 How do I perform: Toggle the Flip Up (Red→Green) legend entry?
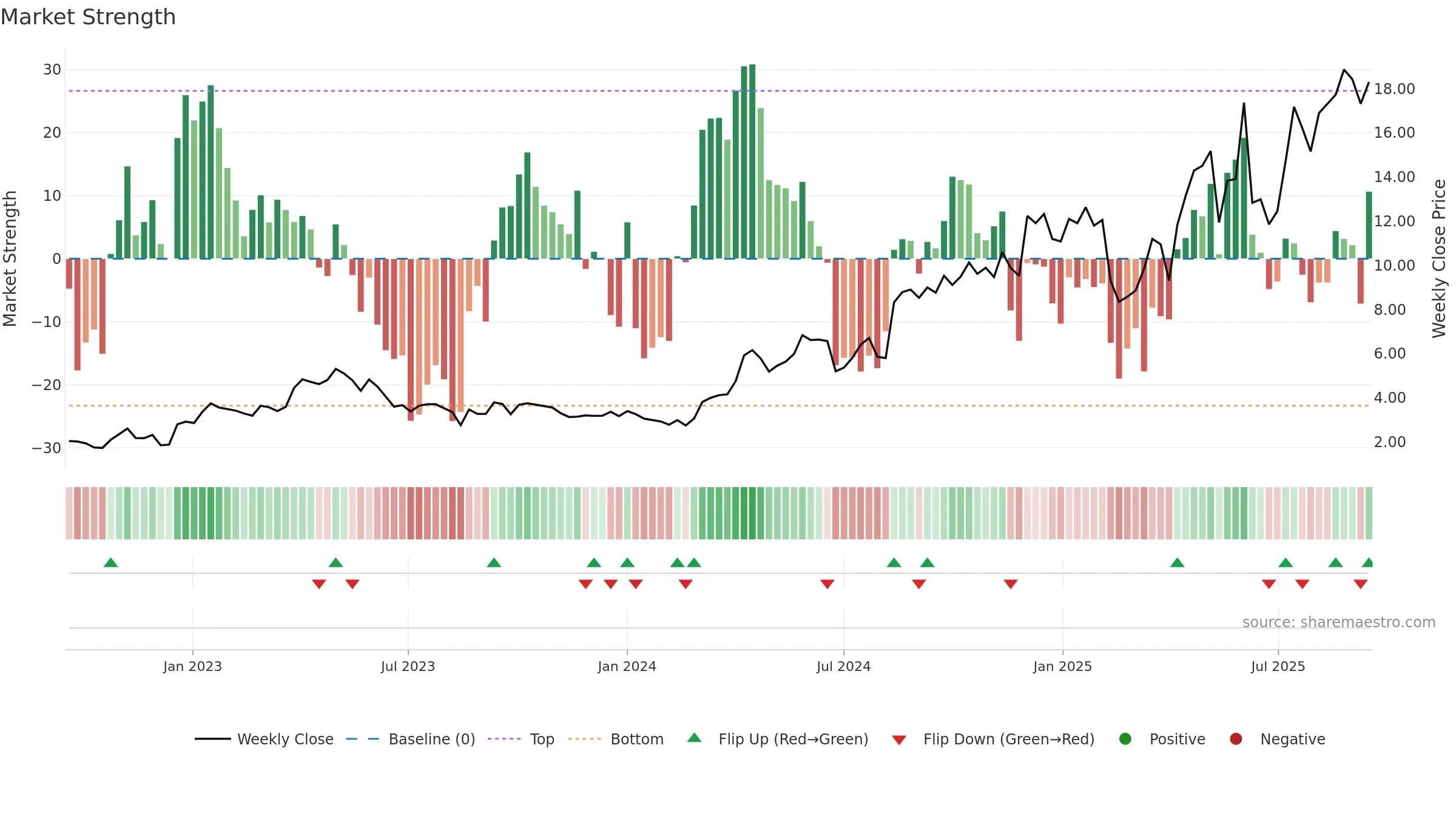(778, 739)
